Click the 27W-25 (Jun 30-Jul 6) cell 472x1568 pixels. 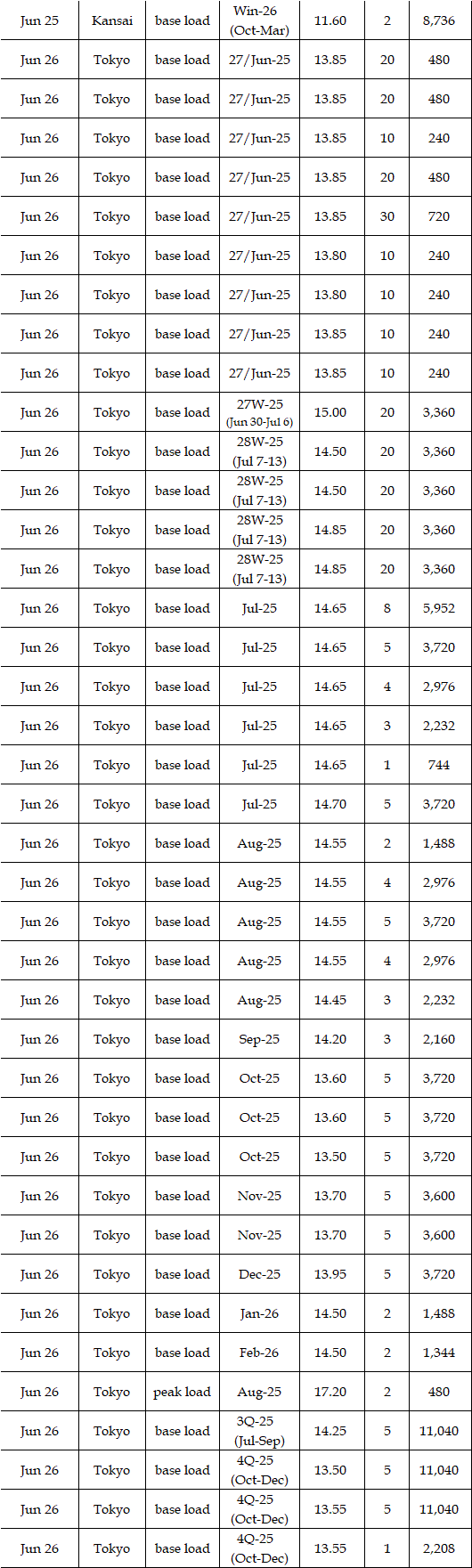click(259, 412)
